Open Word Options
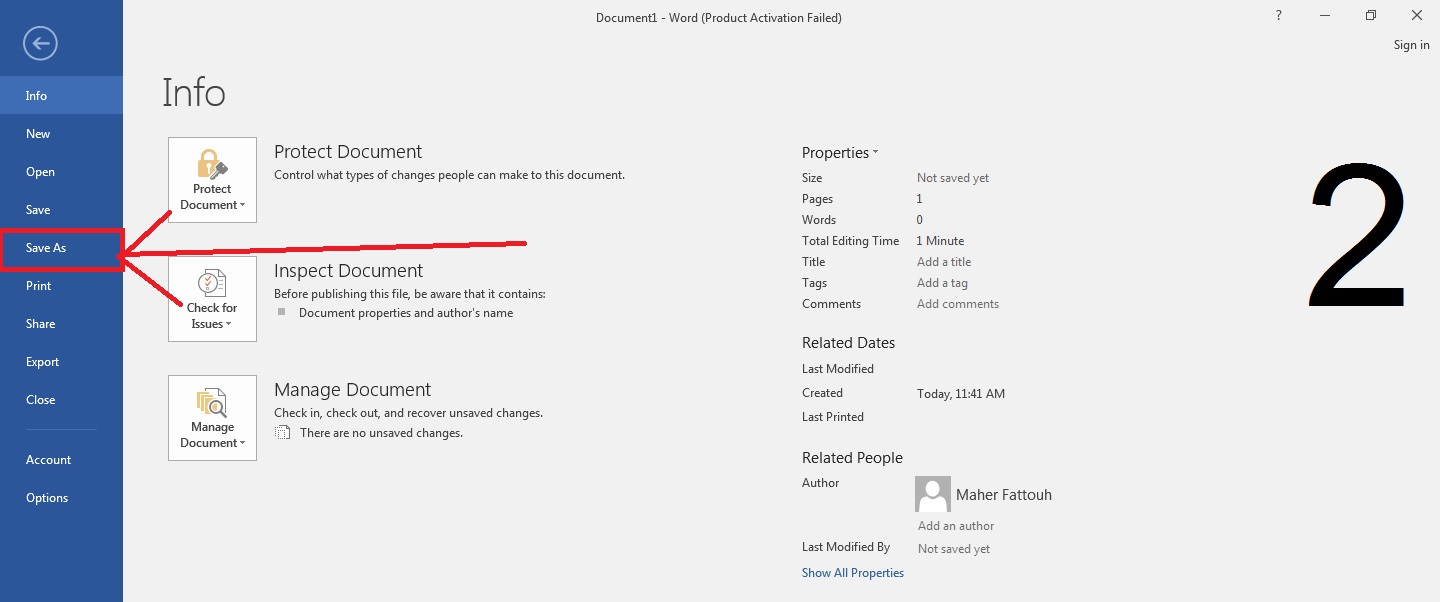The image size is (1440, 602). (61, 498)
